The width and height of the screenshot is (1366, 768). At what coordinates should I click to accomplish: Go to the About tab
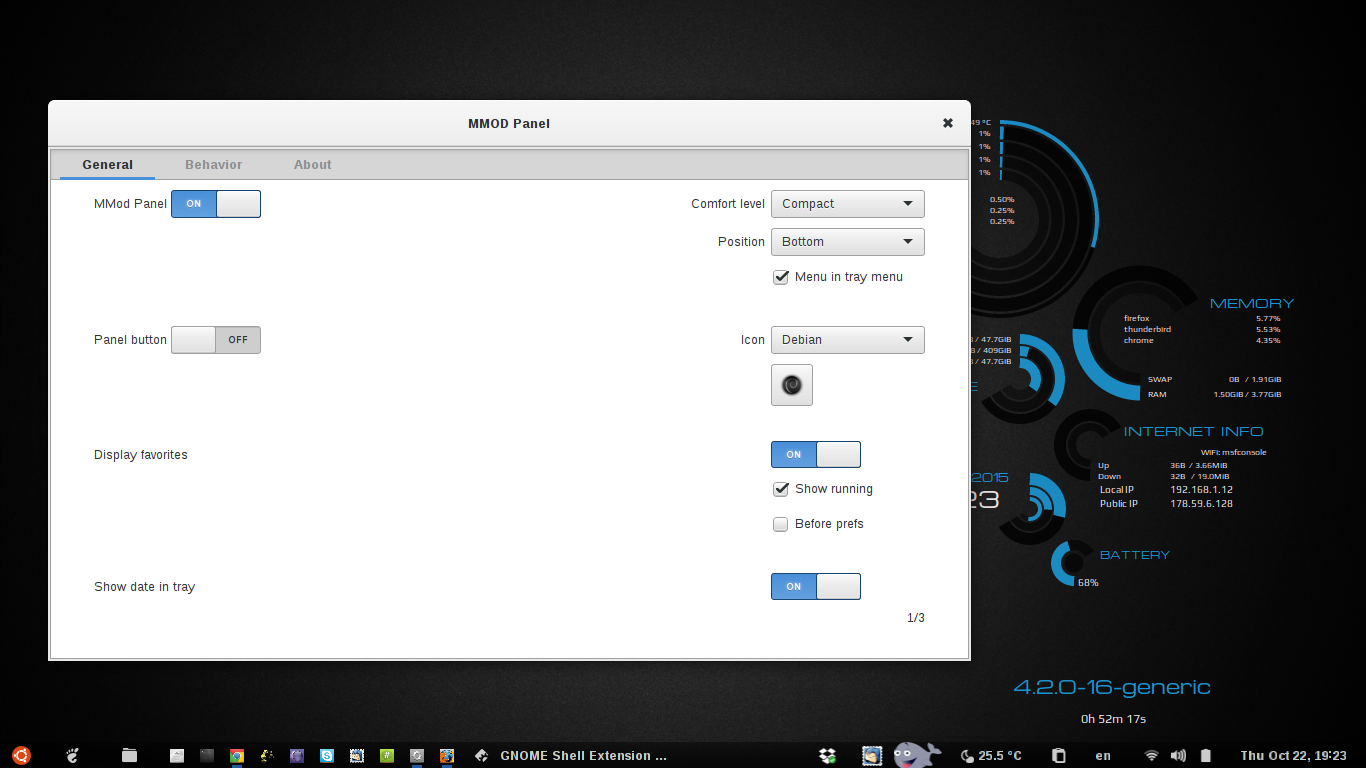[x=312, y=165]
